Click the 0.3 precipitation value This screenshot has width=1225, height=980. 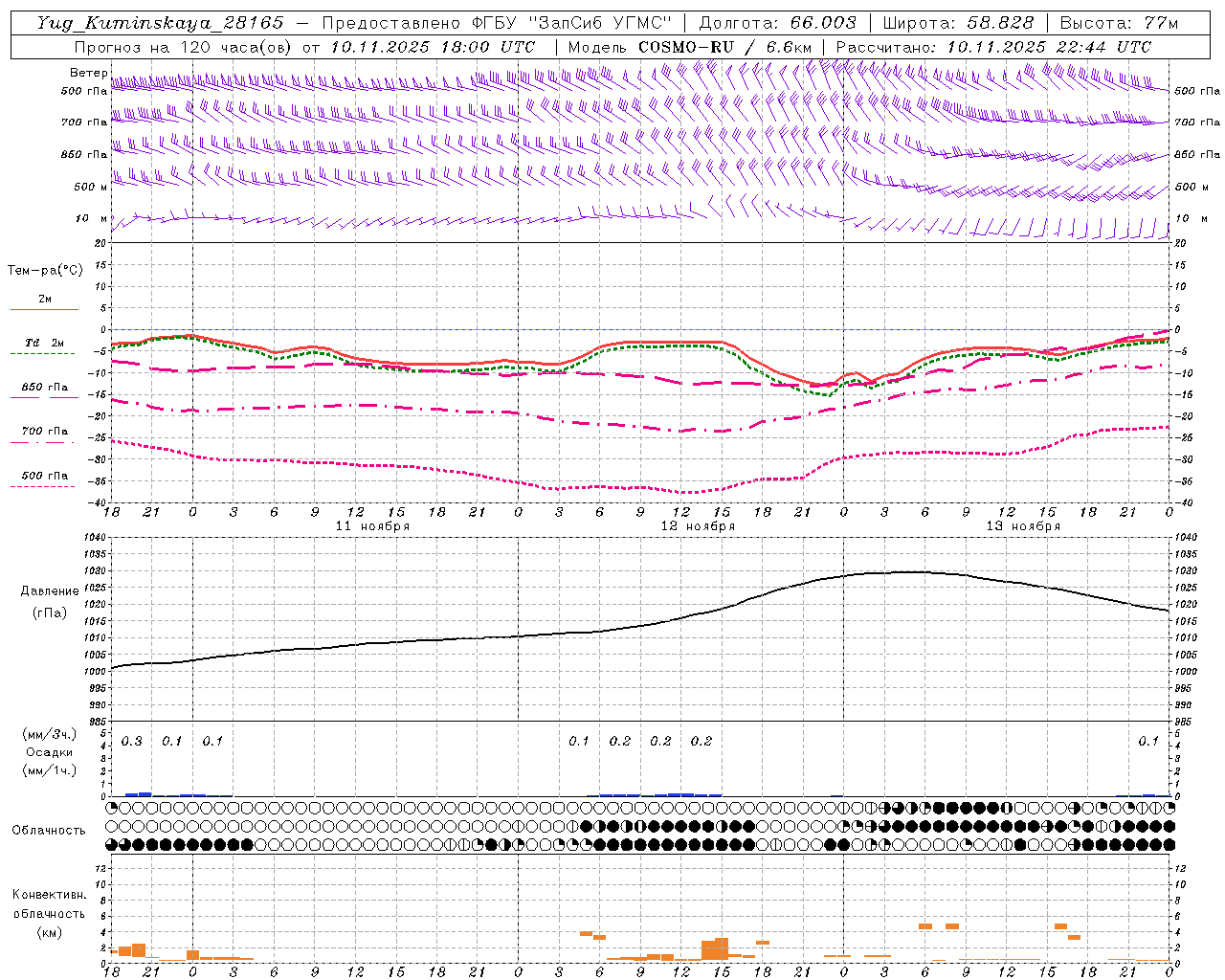(131, 741)
